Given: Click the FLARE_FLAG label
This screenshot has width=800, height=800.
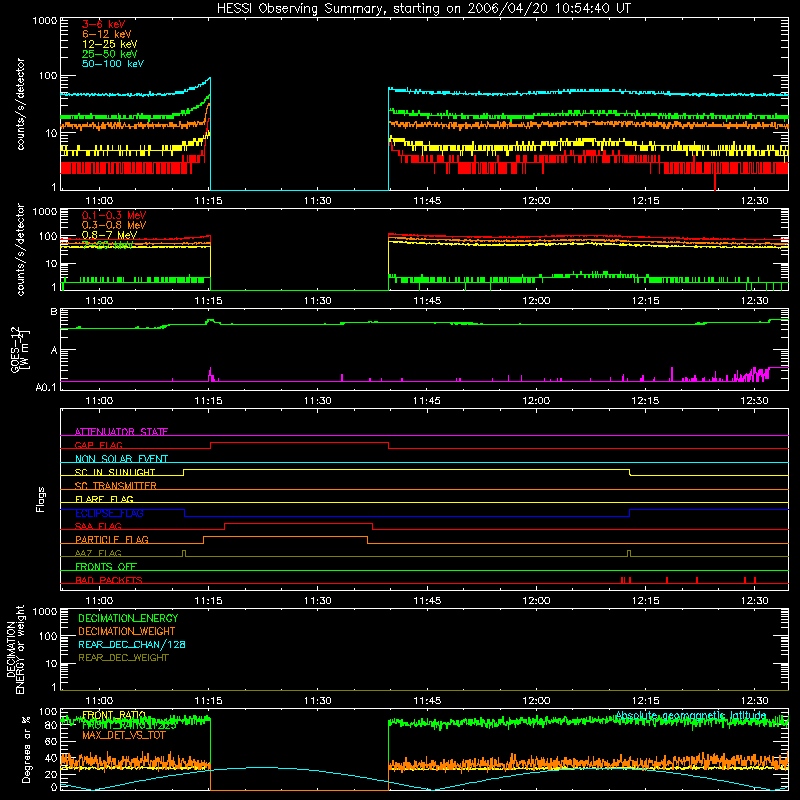Looking at the screenshot, I should point(104,499).
